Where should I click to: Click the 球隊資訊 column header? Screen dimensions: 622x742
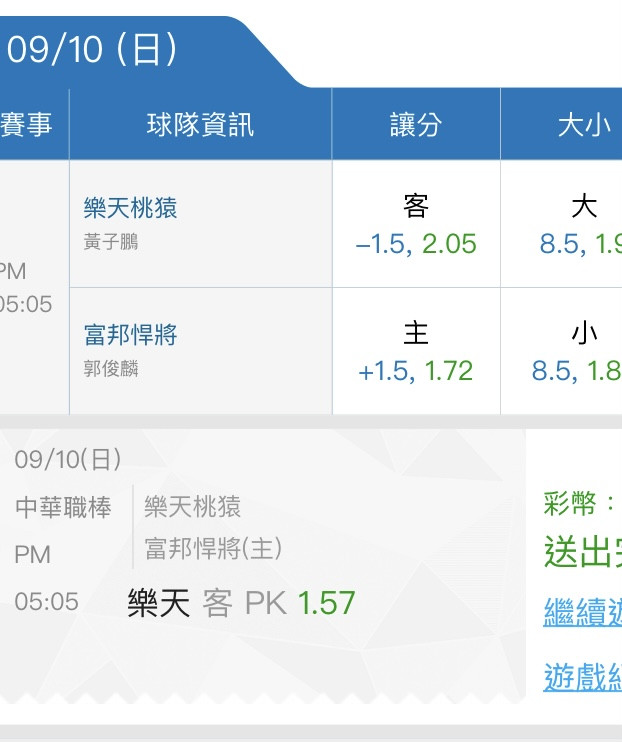[x=200, y=124]
